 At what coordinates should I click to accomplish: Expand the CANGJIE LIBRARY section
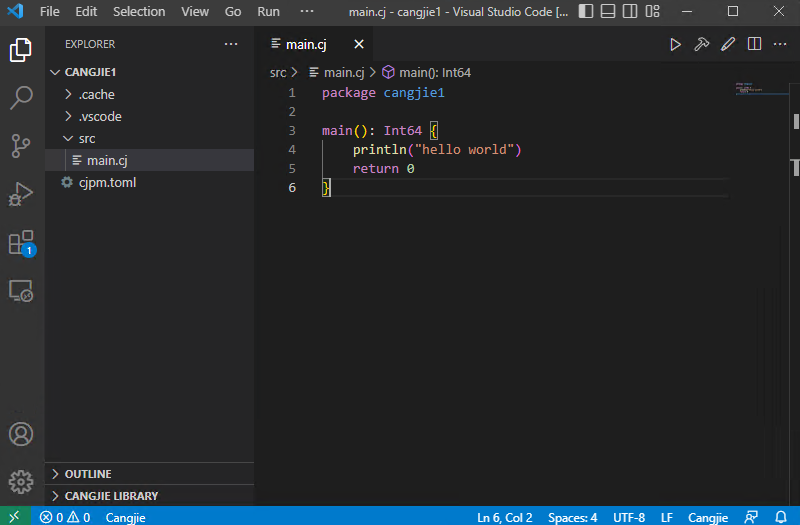(x=111, y=496)
